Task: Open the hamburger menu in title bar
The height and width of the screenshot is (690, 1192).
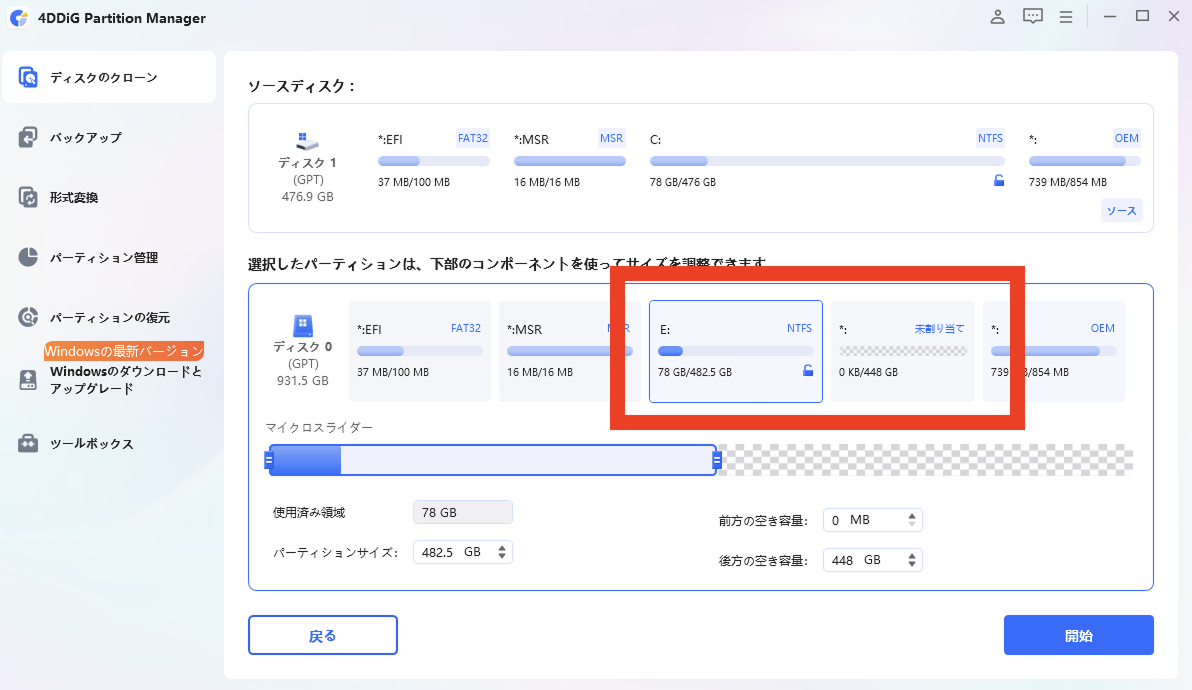Action: click(1066, 17)
